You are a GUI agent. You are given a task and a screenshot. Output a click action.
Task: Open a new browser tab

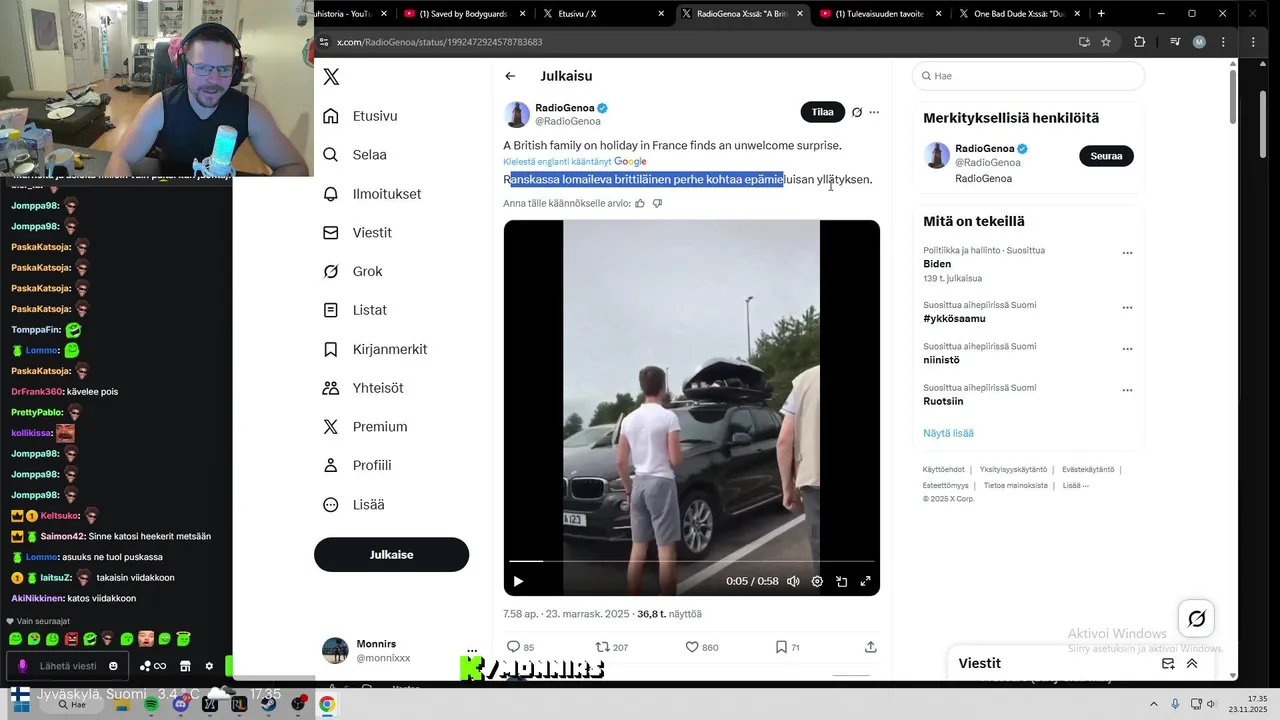1101,14
